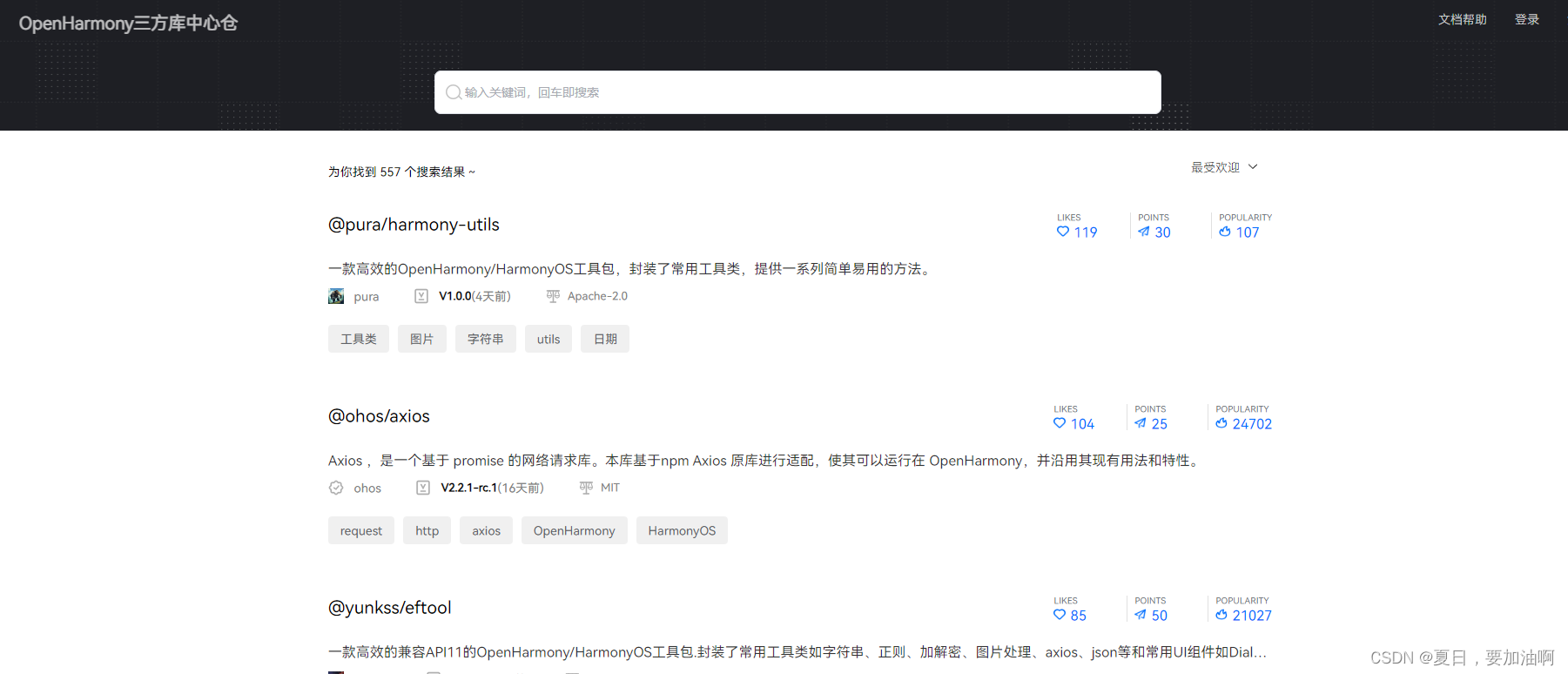This screenshot has width=1568, height=674.
Task: Click the HarmonyOS tag
Action: coord(682,530)
